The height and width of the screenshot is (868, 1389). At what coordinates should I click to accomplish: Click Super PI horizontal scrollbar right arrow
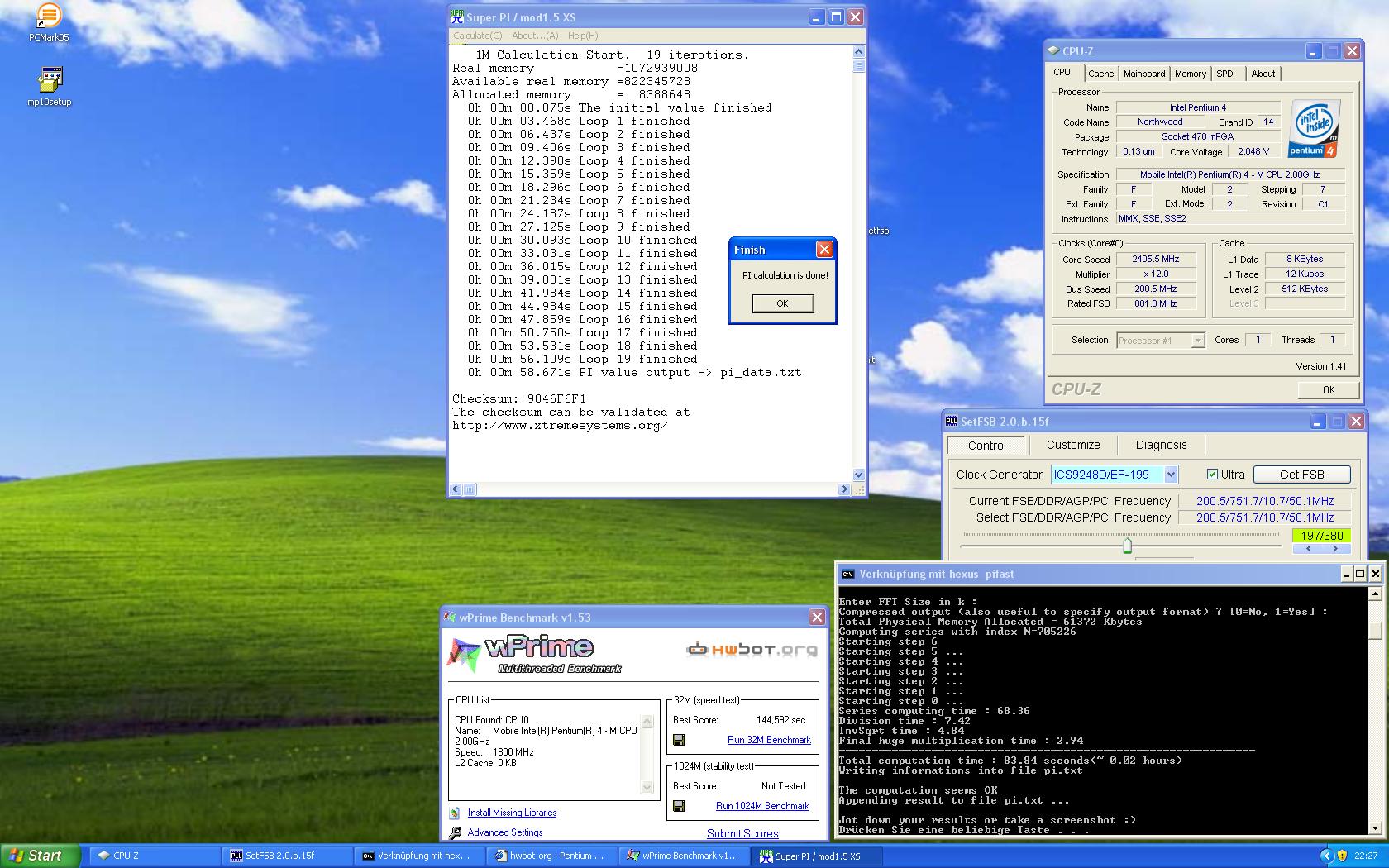(x=844, y=489)
